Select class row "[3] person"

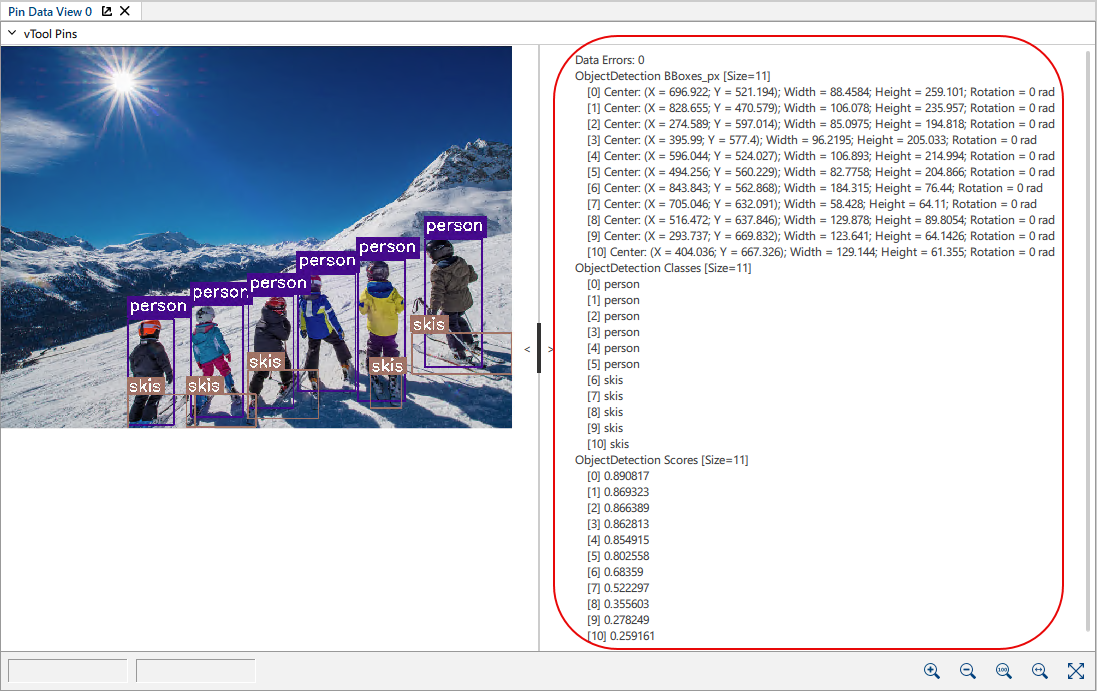(613, 333)
